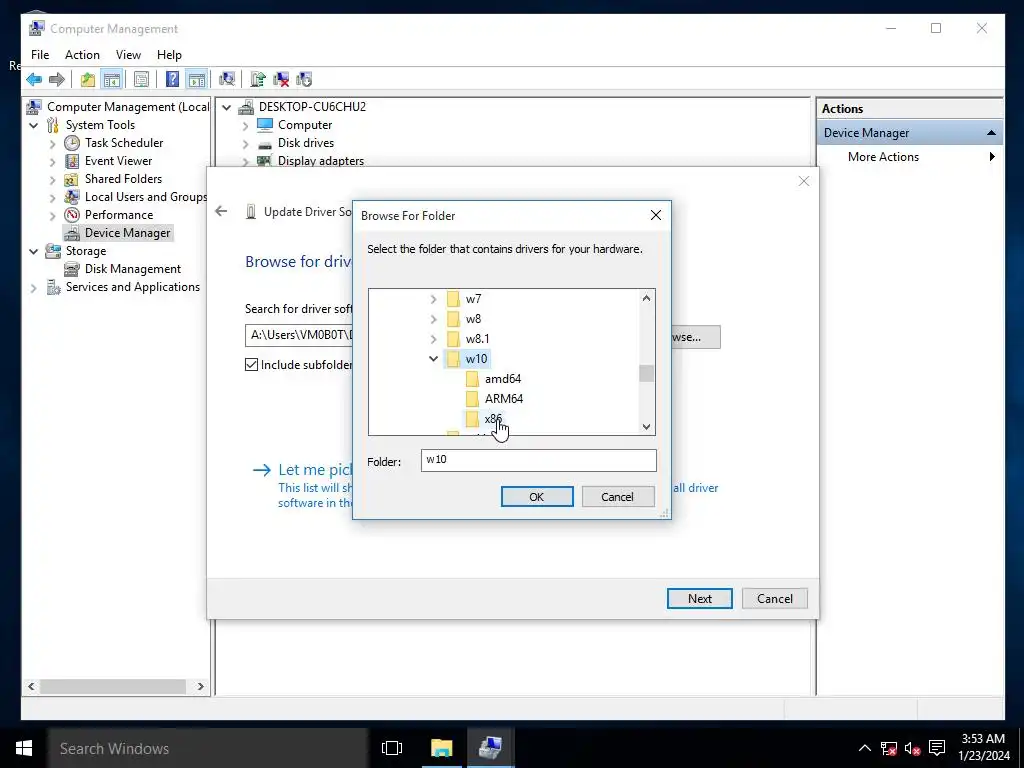Click the wizard back arrow beside Update Driver
This screenshot has height=768, width=1024.
221,211
